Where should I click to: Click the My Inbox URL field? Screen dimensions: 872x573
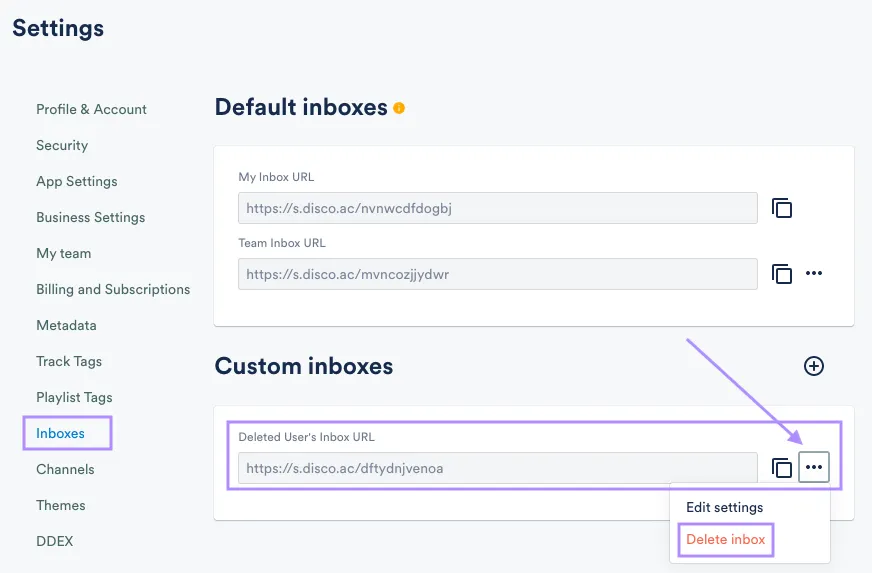(x=497, y=208)
